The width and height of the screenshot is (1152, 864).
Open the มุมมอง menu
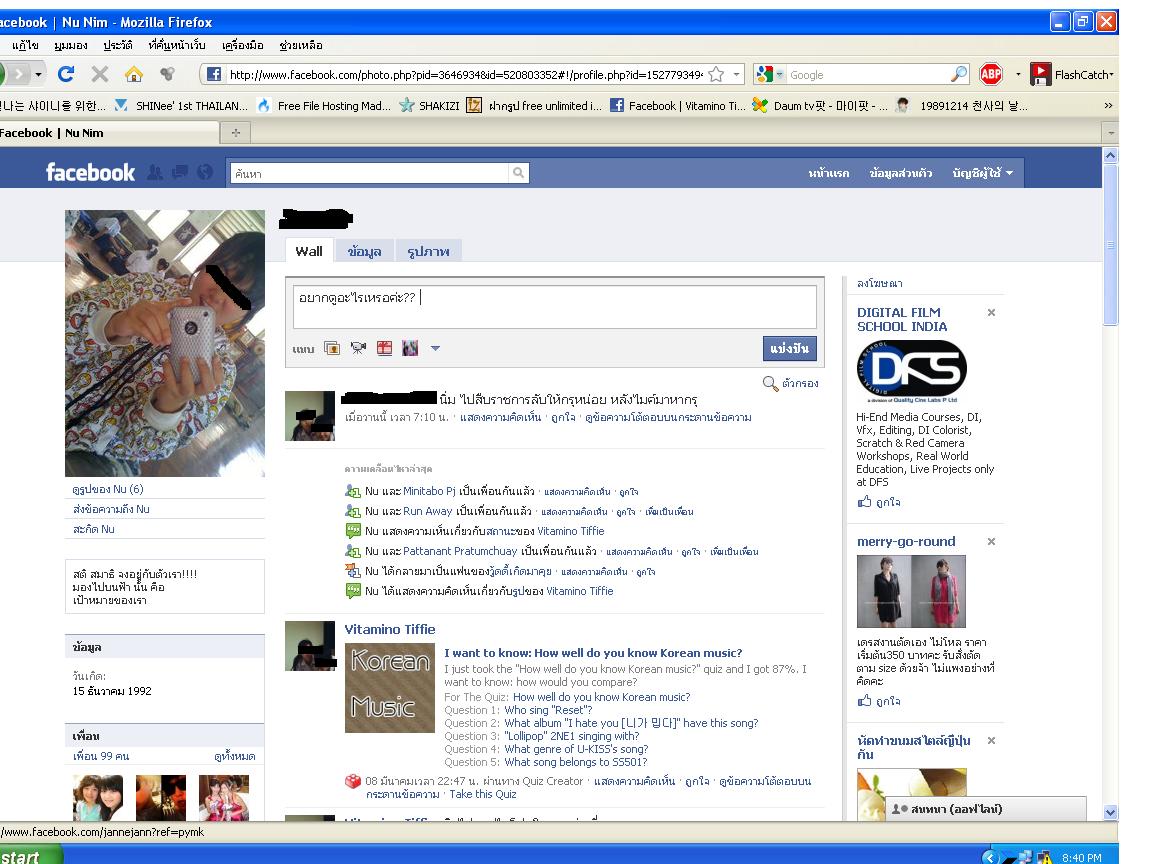point(71,45)
